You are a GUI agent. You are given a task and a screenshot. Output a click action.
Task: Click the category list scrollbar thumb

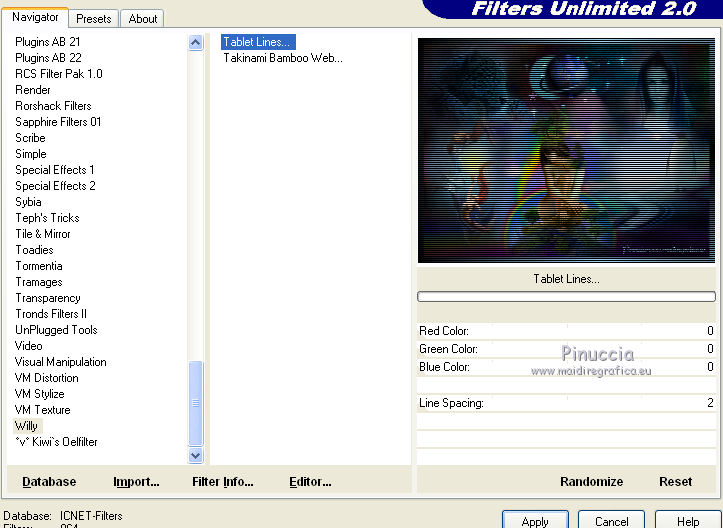pos(196,403)
